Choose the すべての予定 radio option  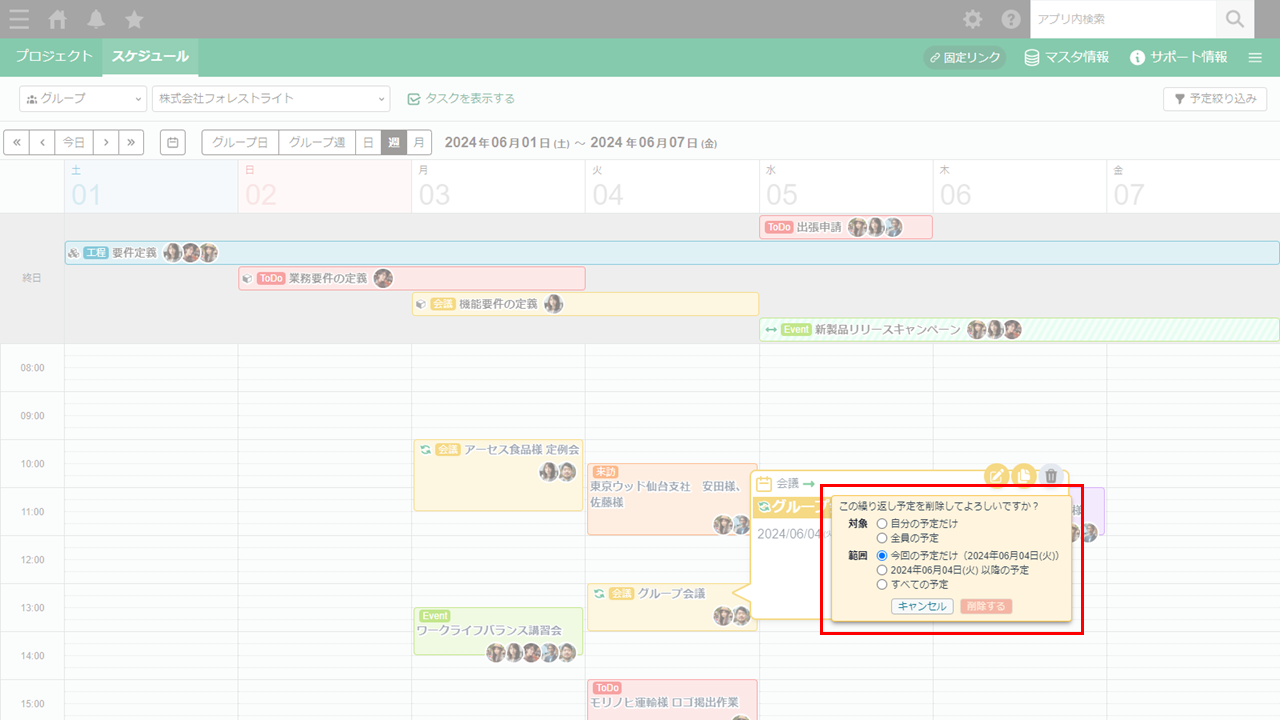[x=882, y=584]
